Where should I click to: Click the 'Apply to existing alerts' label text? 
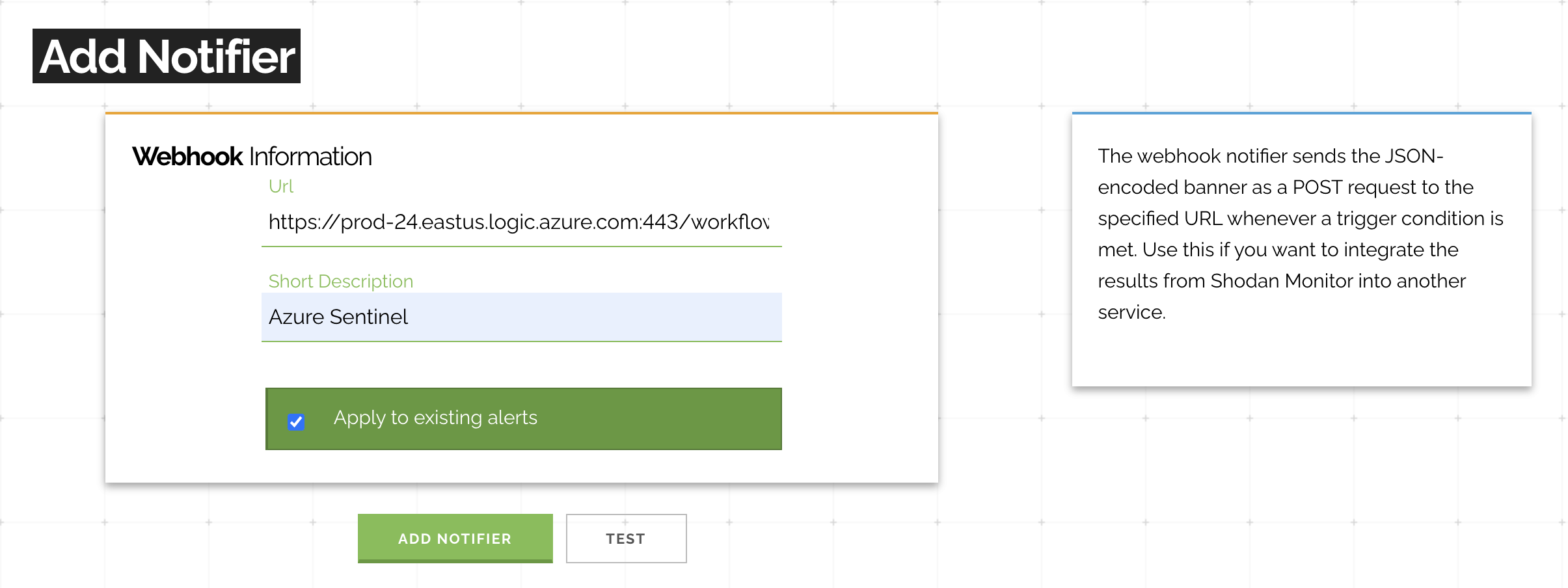pos(435,418)
